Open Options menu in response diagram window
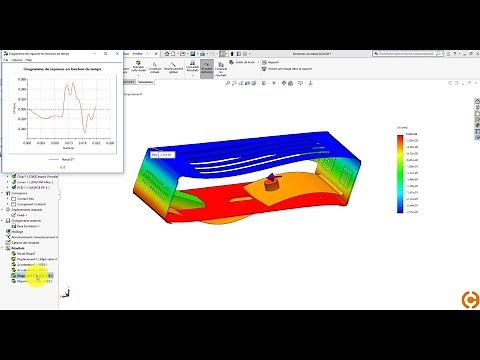 17,60
